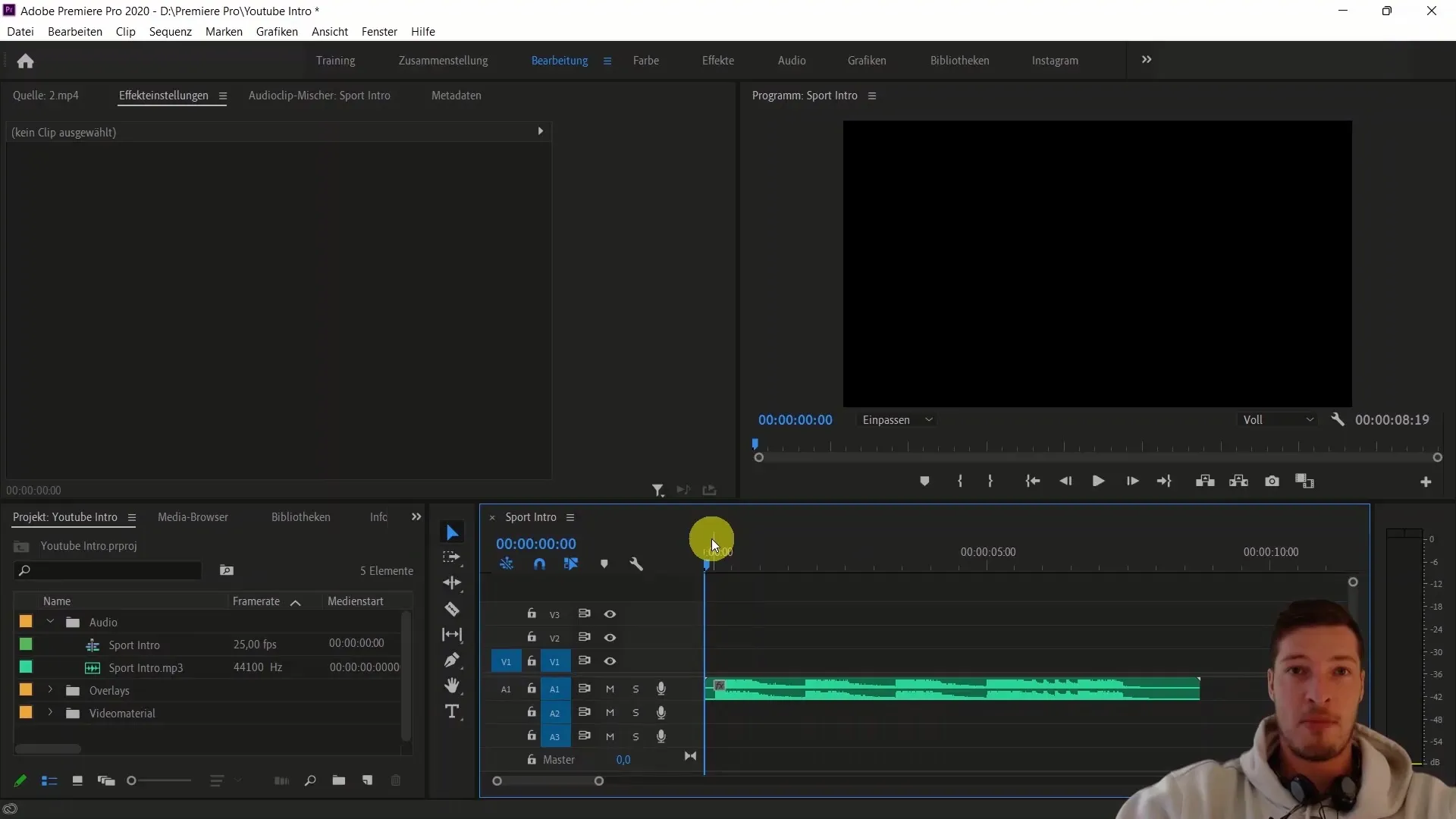Create new bin in Project panel

pyautogui.click(x=339, y=780)
